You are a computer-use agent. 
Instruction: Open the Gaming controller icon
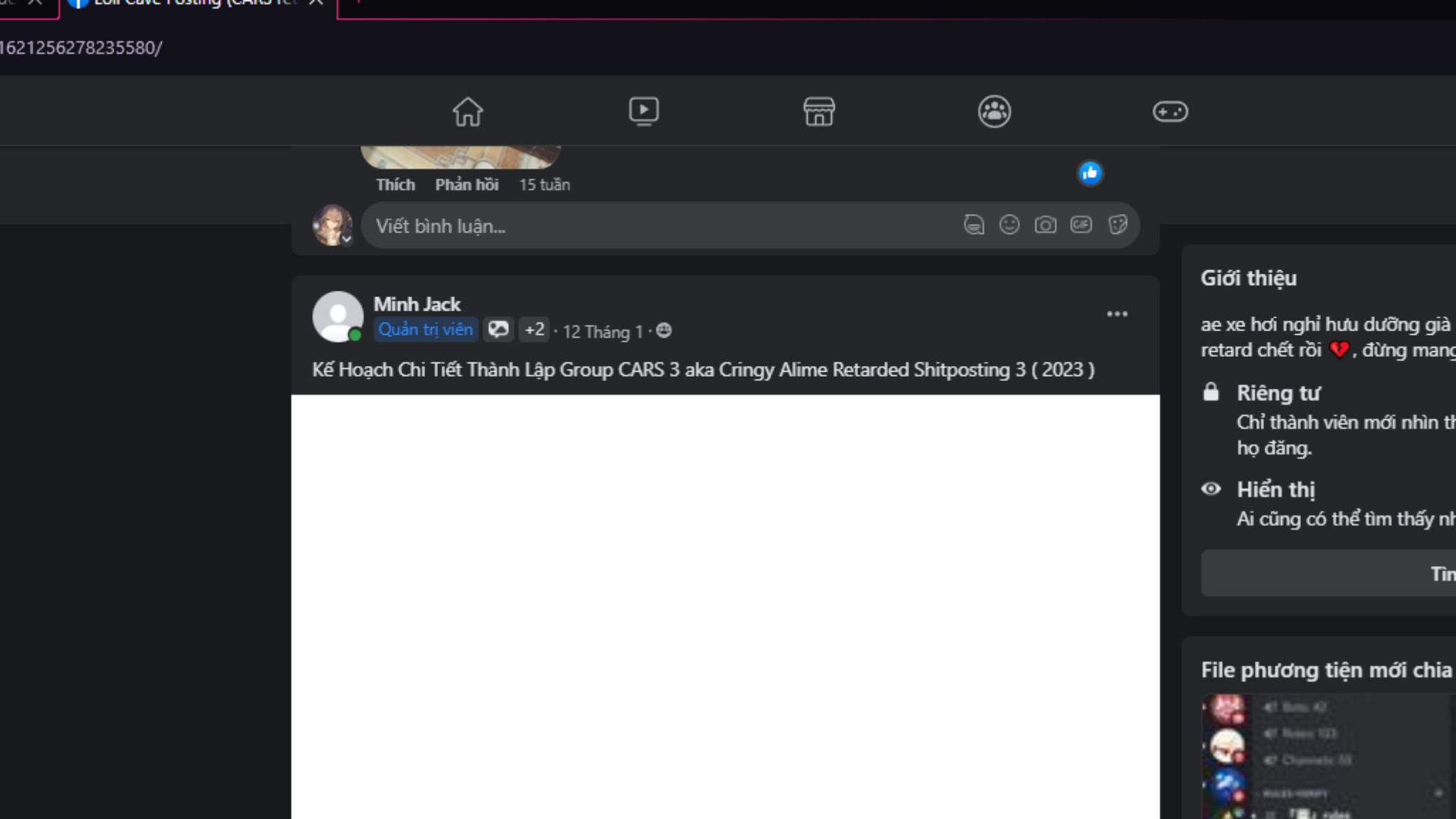[1169, 112]
